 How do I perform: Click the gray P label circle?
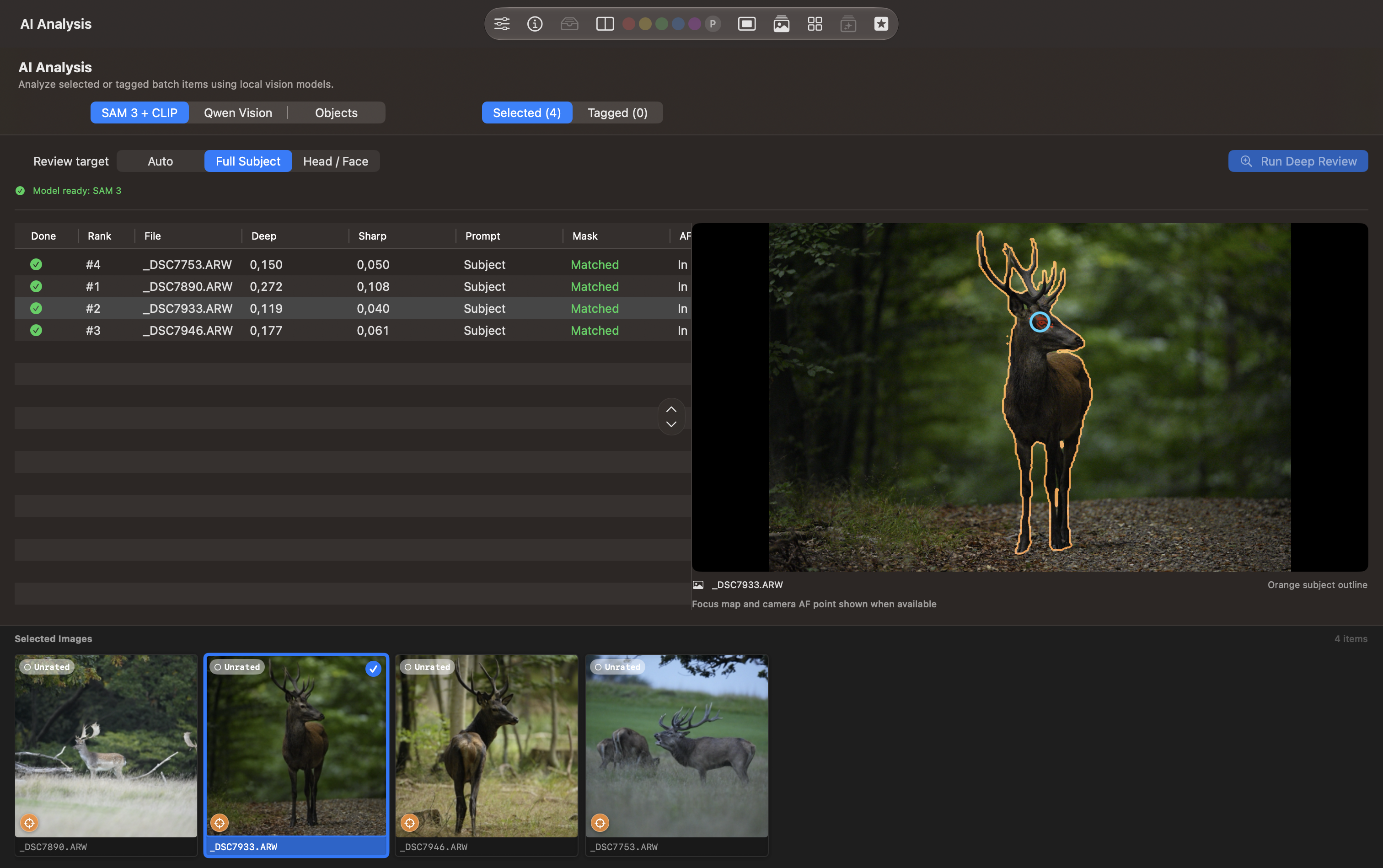click(713, 23)
